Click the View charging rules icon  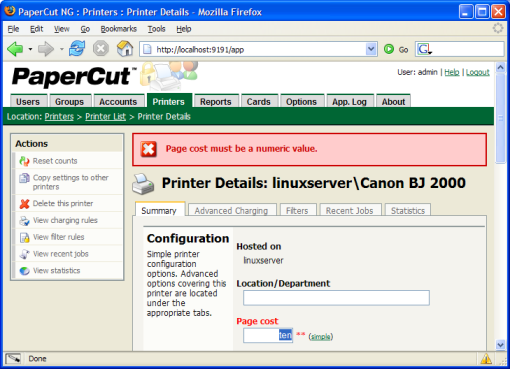pos(24,221)
